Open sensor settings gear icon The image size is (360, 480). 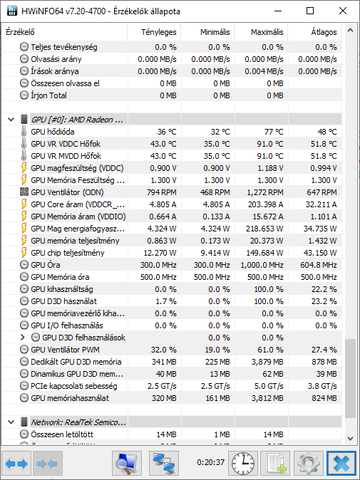point(308,463)
